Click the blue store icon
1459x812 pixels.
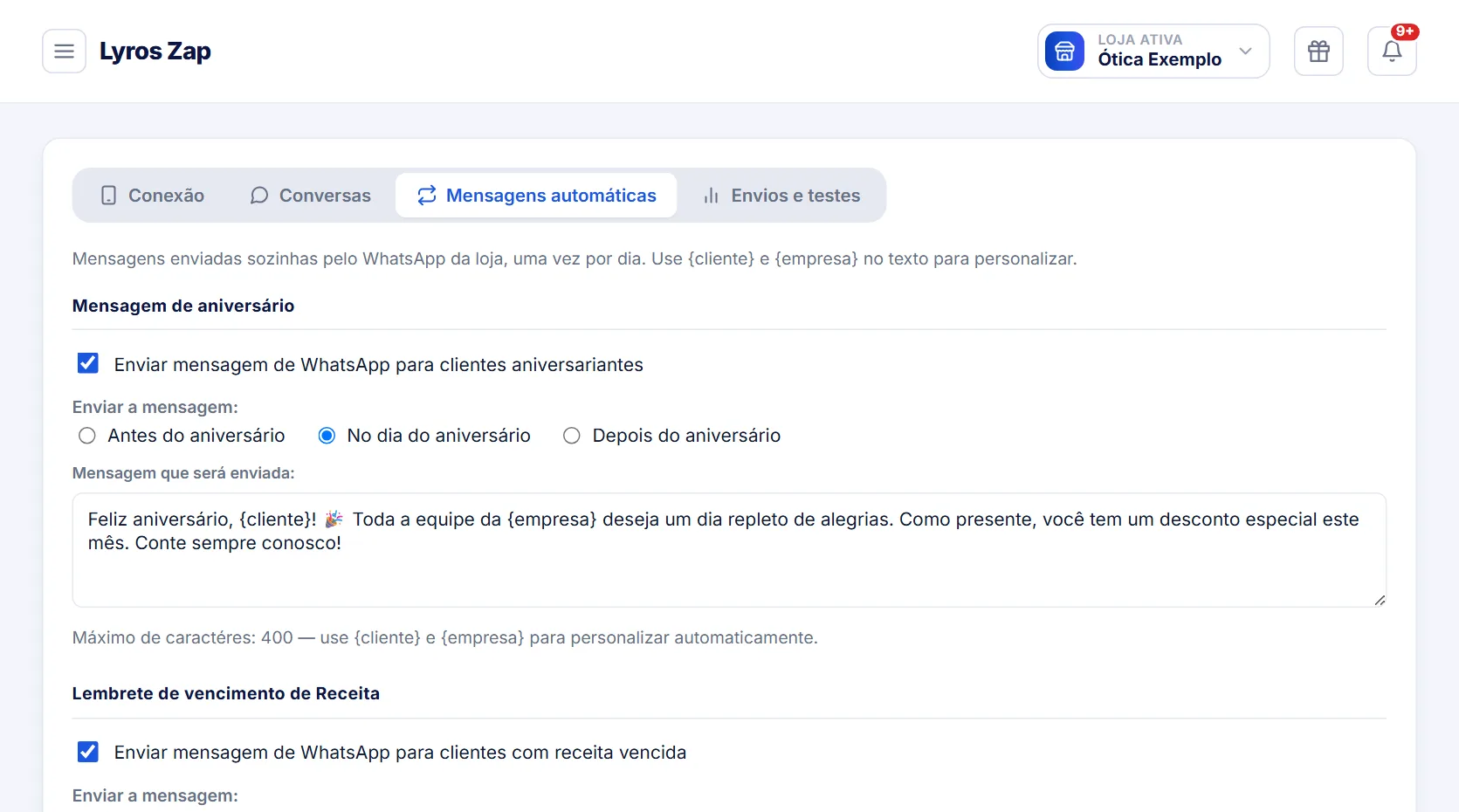(x=1064, y=52)
